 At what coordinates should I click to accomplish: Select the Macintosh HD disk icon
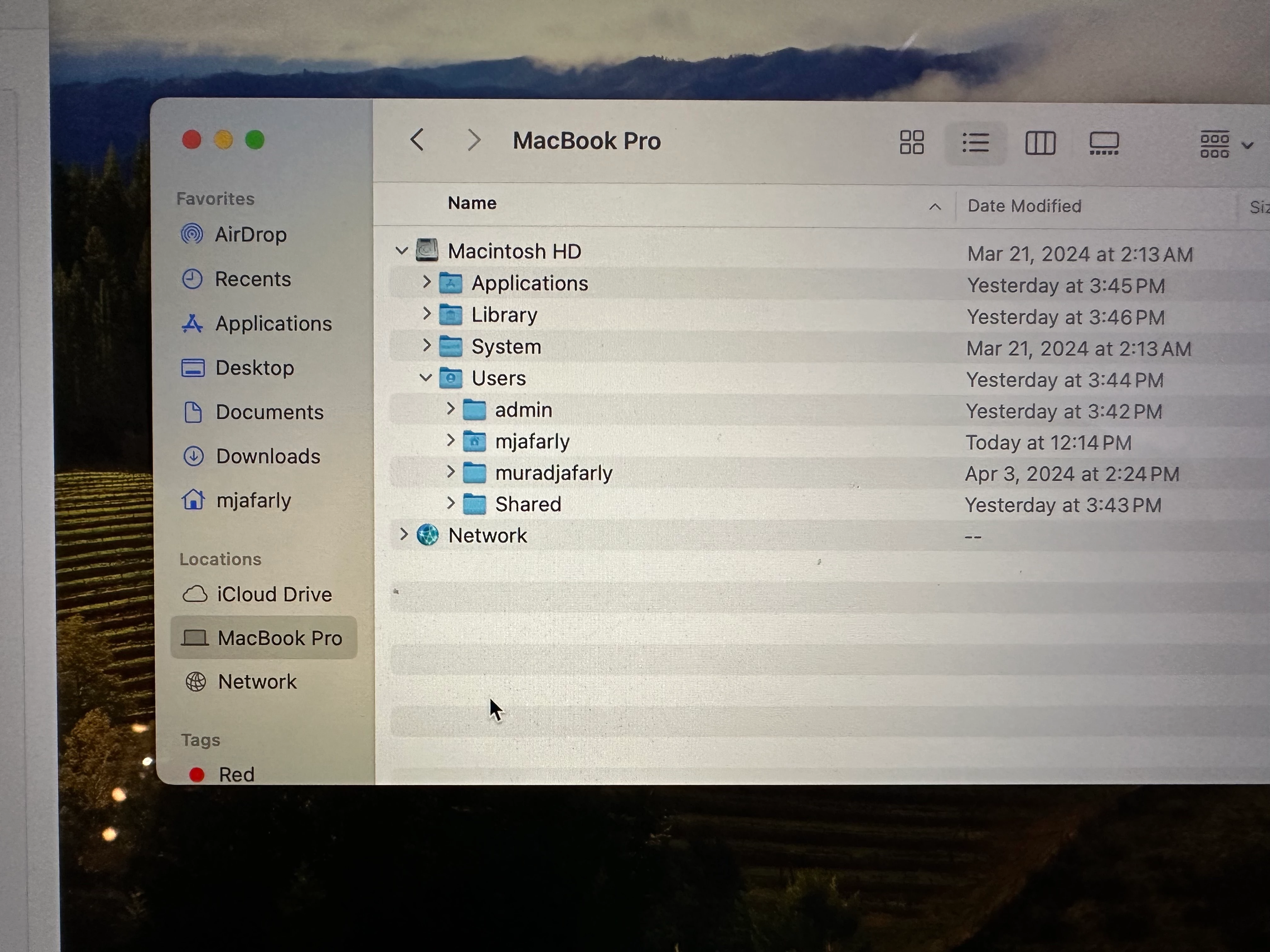tap(427, 250)
